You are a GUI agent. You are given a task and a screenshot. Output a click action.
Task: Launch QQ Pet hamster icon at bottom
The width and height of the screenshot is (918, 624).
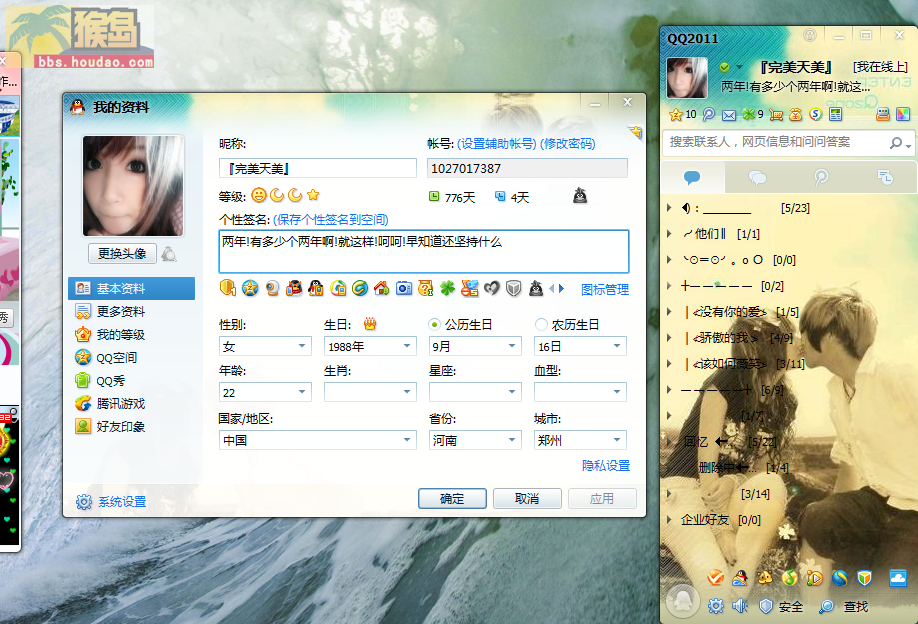(765, 578)
